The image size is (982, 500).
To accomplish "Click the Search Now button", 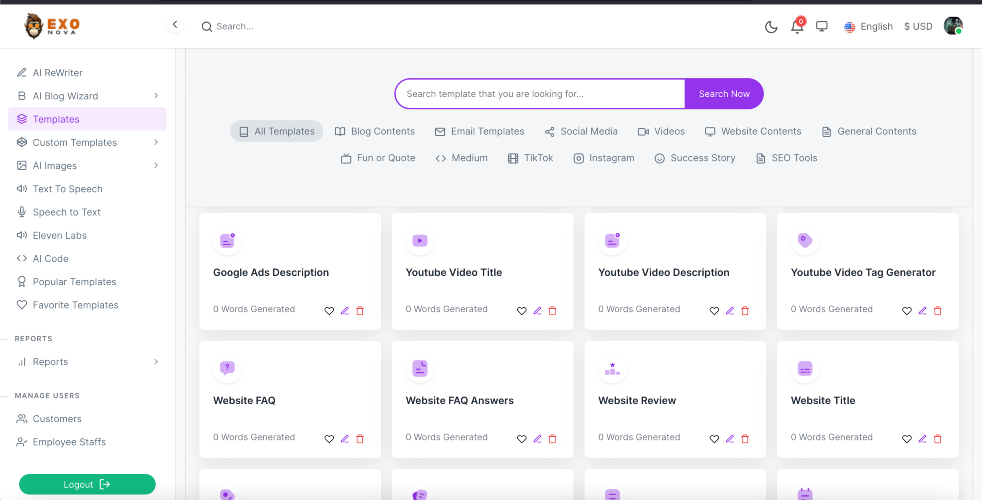I will click(x=724, y=93).
